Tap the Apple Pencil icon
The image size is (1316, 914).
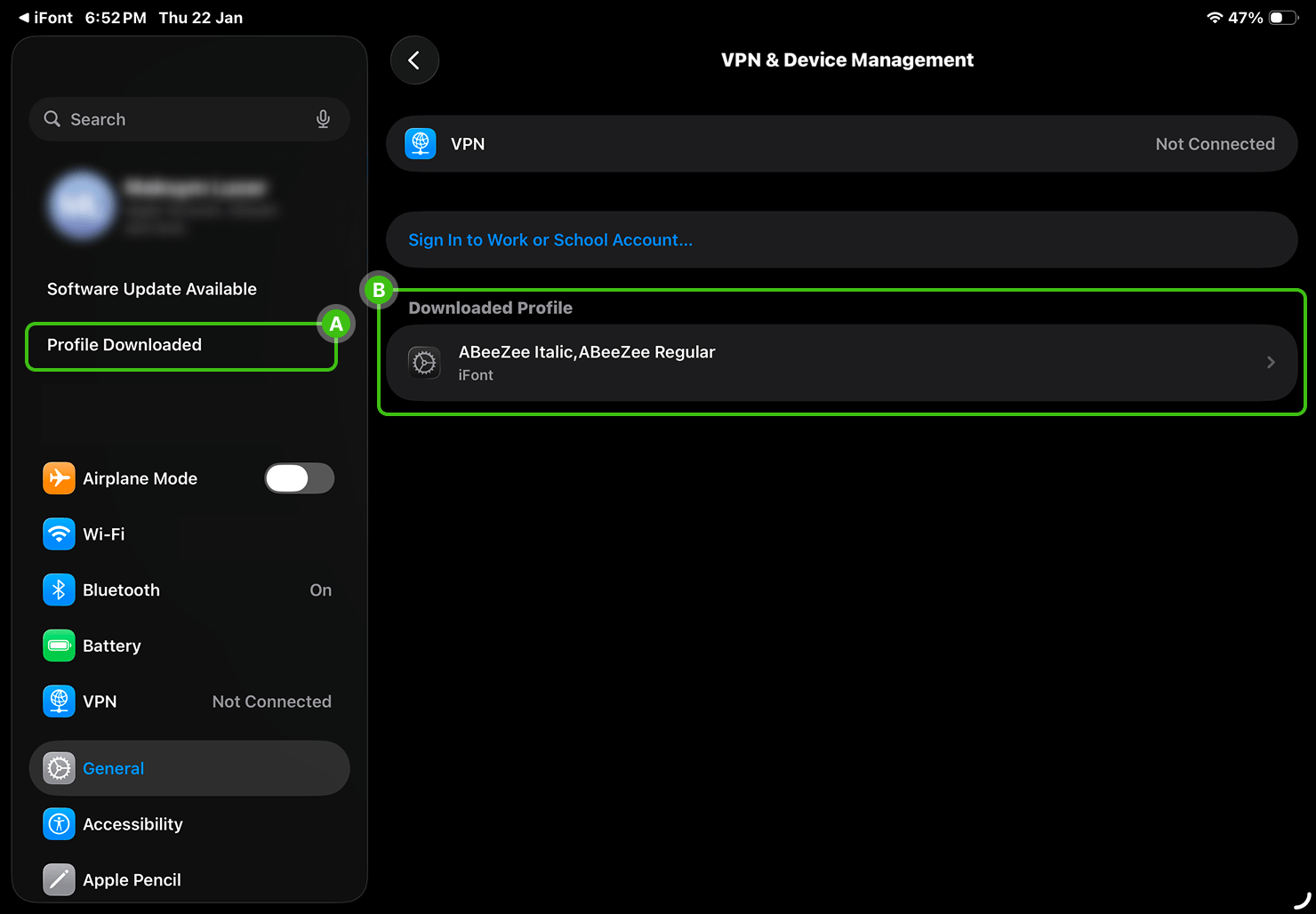[x=59, y=879]
